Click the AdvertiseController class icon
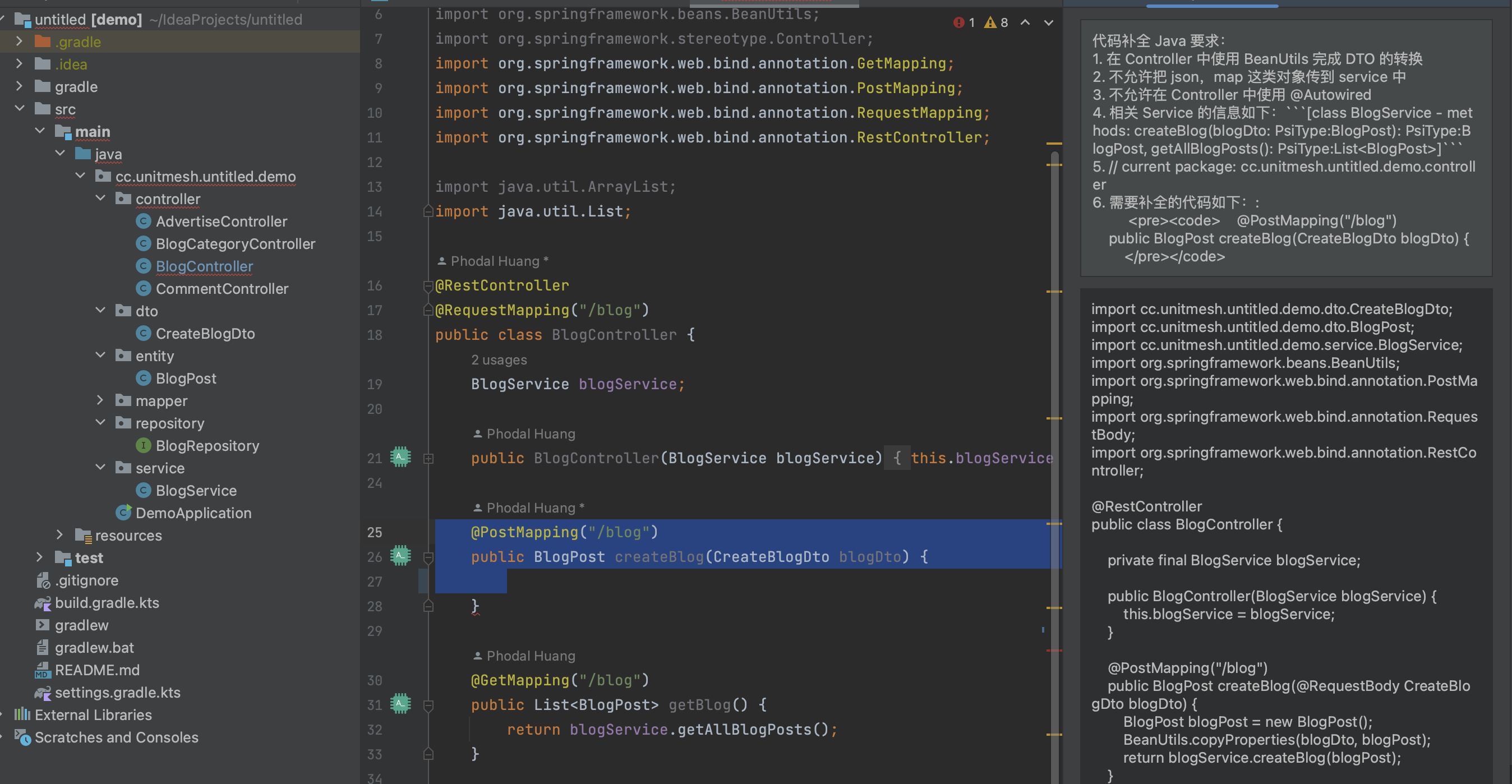1512x784 pixels. pyautogui.click(x=143, y=221)
